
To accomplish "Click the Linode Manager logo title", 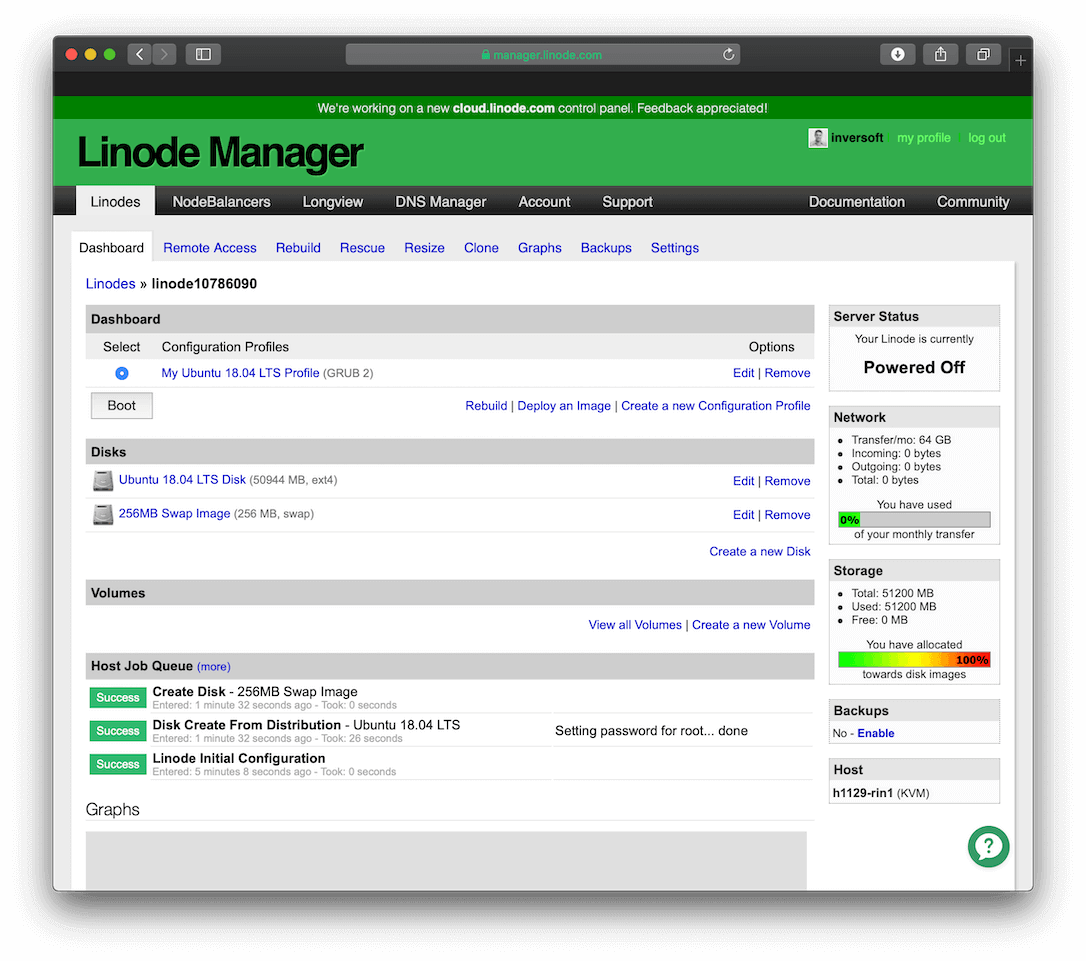I will (220, 152).
